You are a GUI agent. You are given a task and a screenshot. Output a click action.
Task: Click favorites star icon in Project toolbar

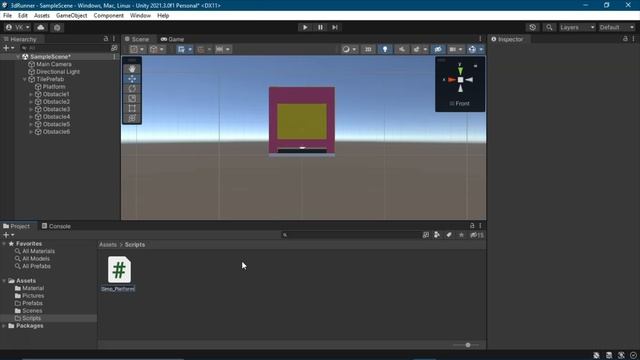click(x=461, y=235)
